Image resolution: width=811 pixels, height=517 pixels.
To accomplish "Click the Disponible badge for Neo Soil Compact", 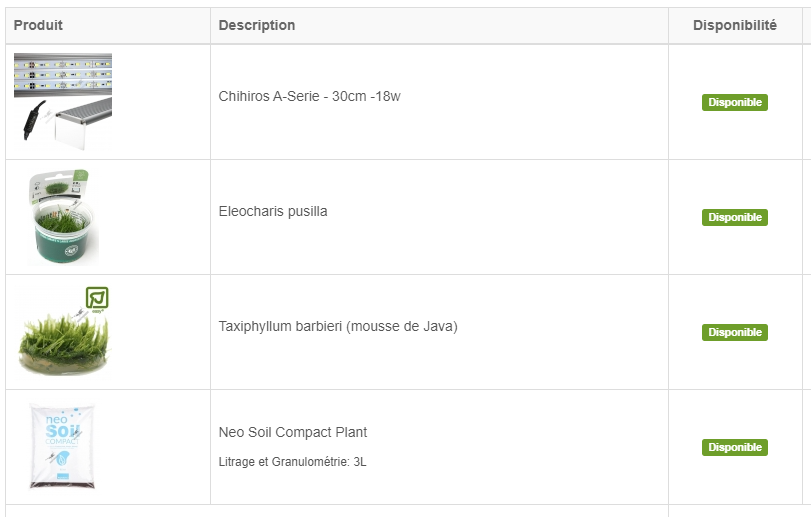I will tap(734, 447).
